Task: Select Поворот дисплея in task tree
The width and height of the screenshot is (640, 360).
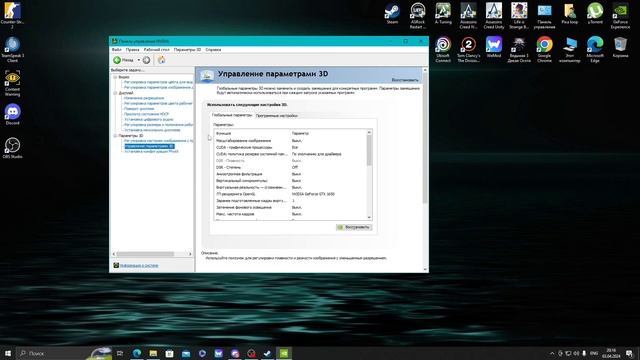Action: click(139, 109)
